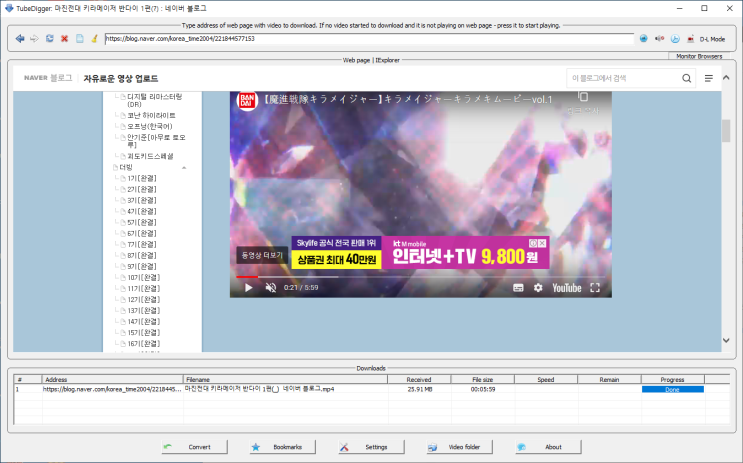
Task: Open Settings dialog
Action: (x=371, y=447)
